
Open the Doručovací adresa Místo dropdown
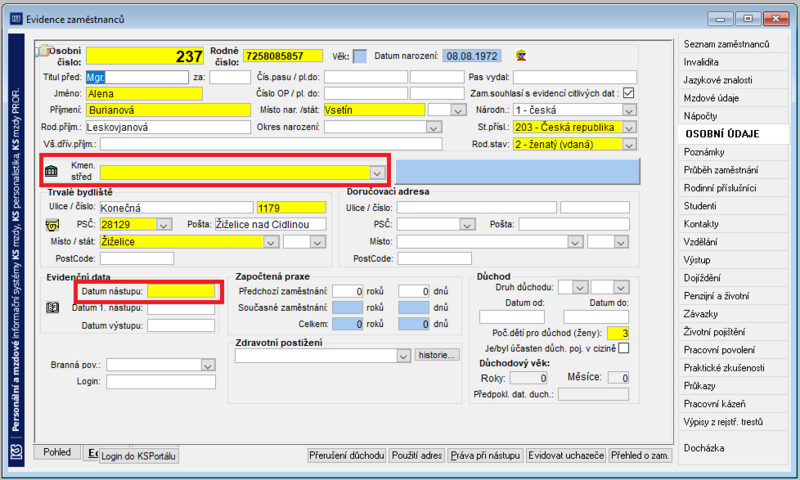[575, 242]
